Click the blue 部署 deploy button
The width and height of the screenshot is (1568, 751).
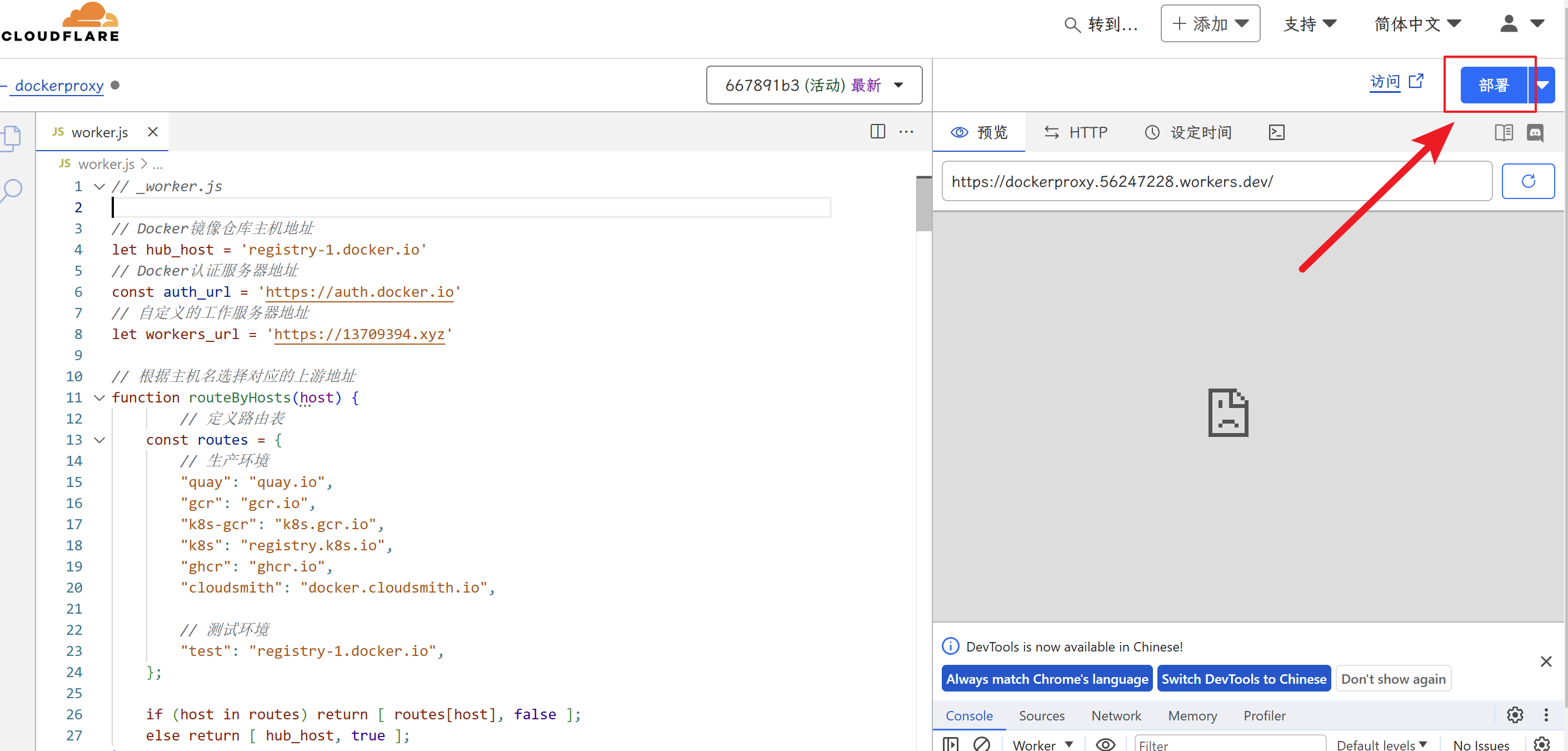(1493, 85)
